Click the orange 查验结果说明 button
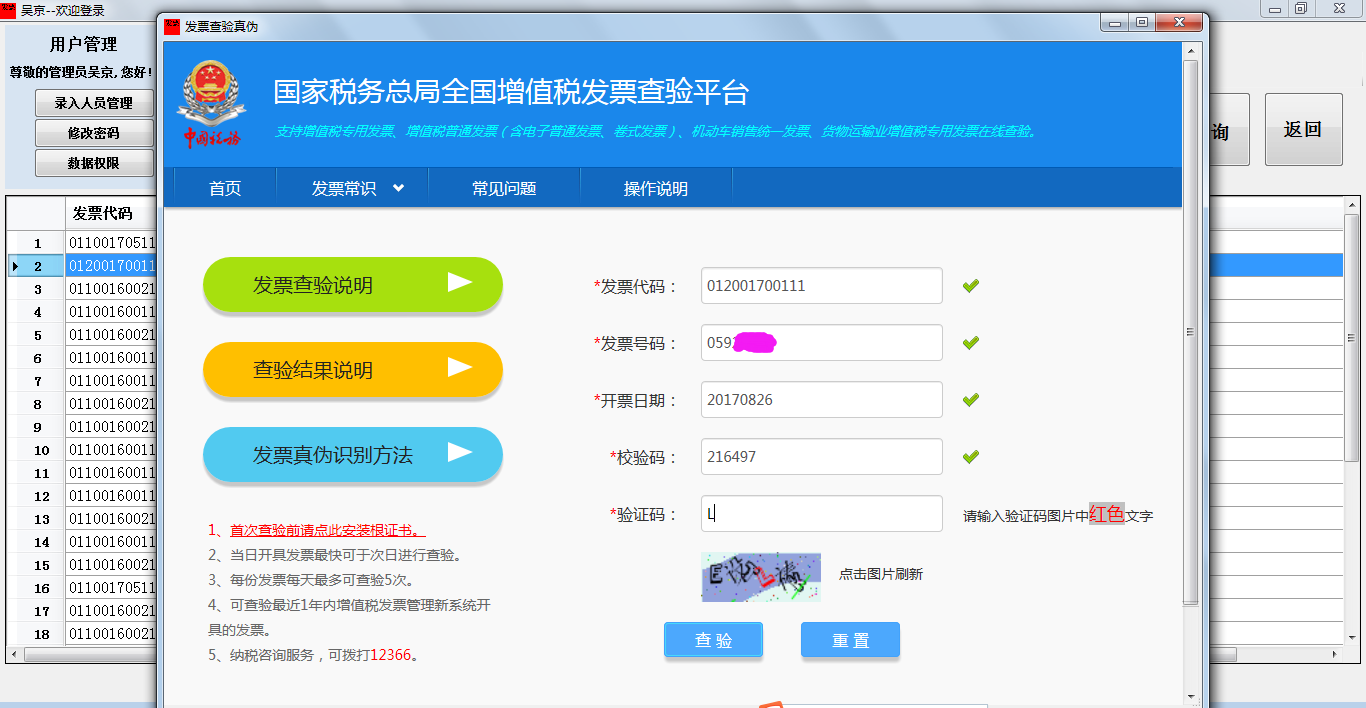The width and height of the screenshot is (1366, 708). (353, 370)
